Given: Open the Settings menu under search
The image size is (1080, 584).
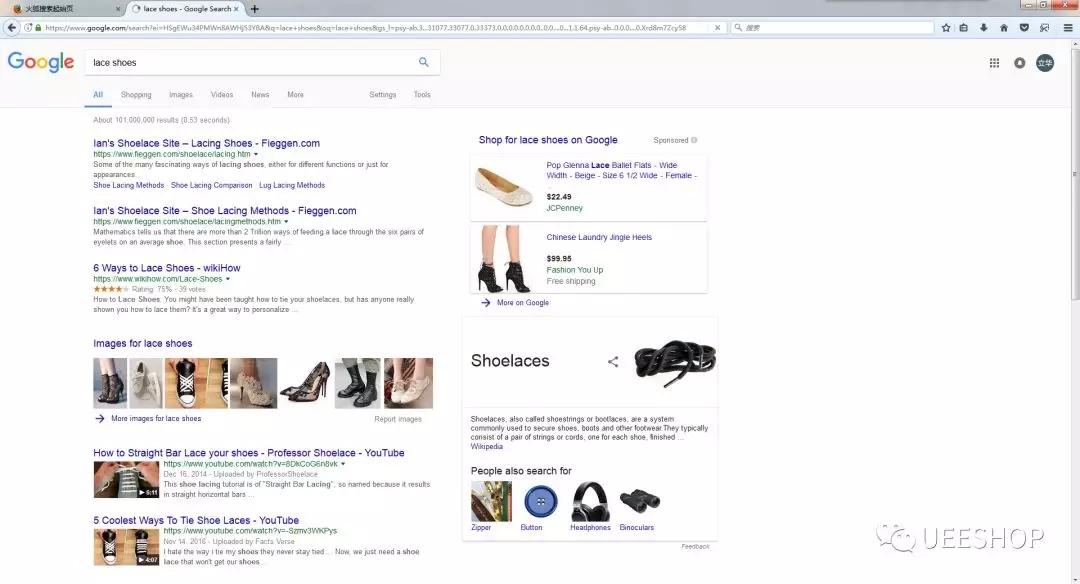Looking at the screenshot, I should point(382,95).
